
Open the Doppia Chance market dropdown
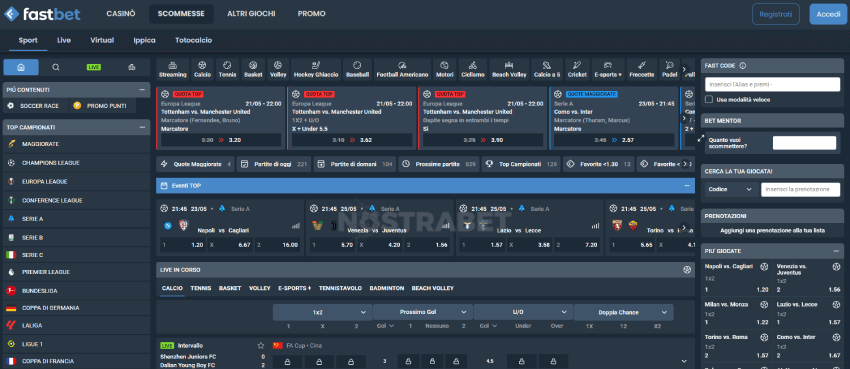[x=623, y=312]
